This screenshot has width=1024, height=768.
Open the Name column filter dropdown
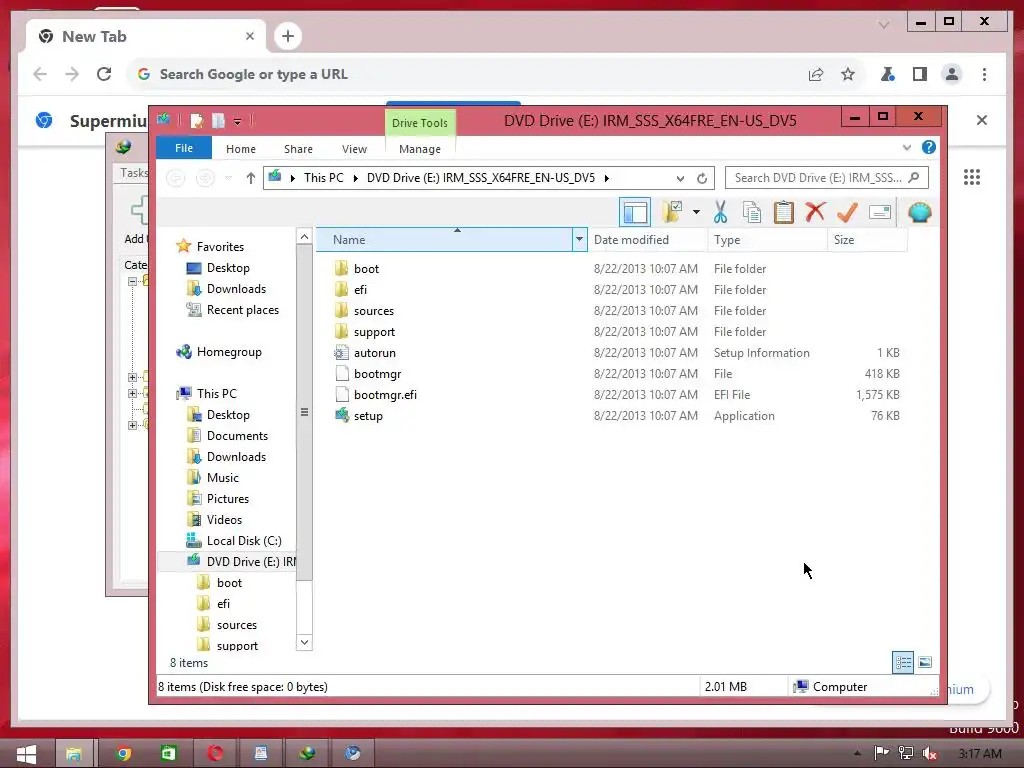(x=579, y=239)
